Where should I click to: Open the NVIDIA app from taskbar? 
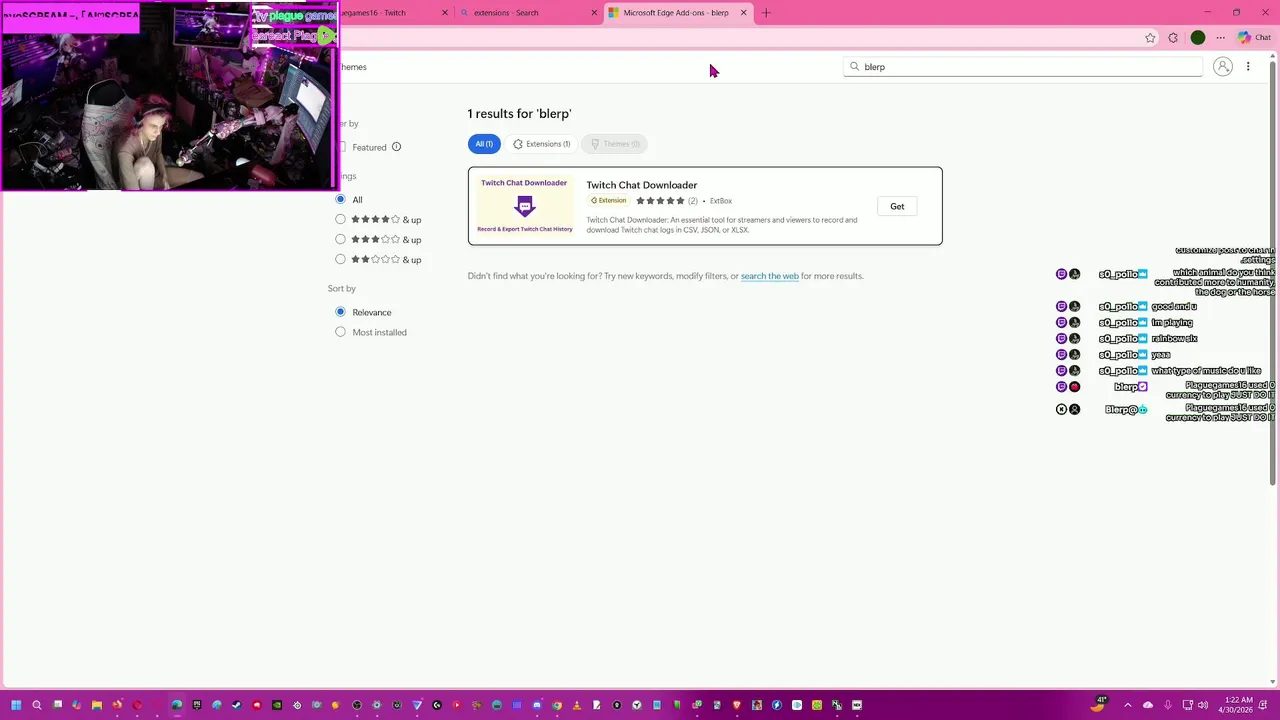(277, 705)
